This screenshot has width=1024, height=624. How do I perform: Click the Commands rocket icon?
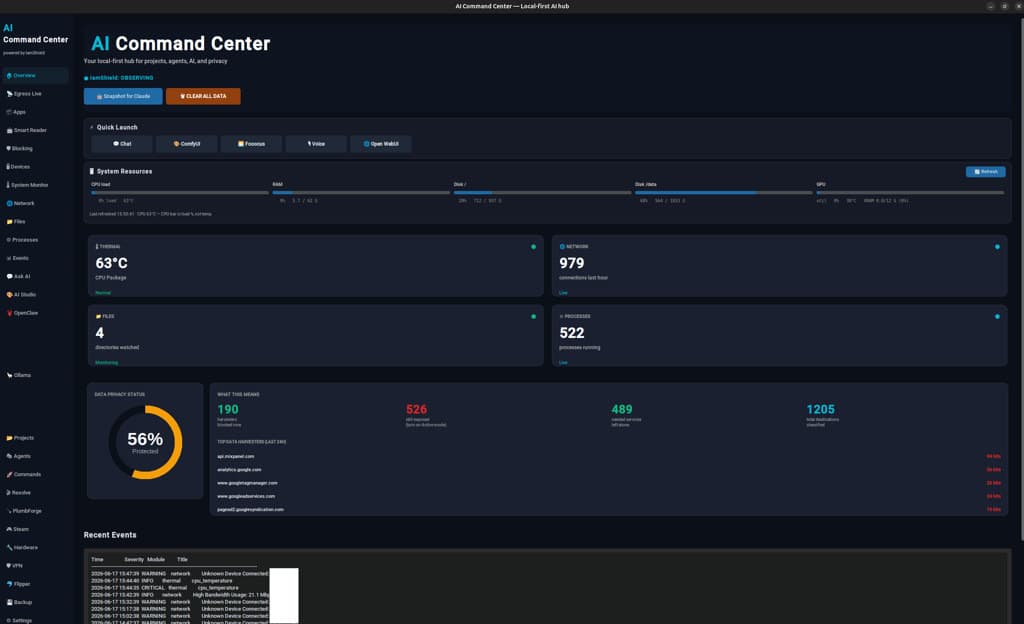tap(9, 475)
